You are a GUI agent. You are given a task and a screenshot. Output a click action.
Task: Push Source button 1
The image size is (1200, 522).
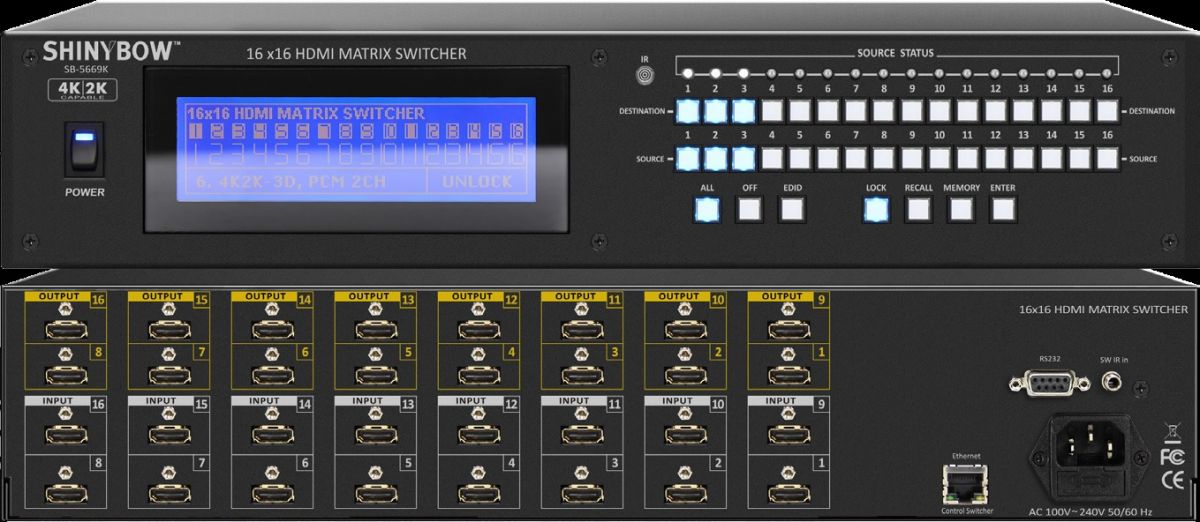687,158
